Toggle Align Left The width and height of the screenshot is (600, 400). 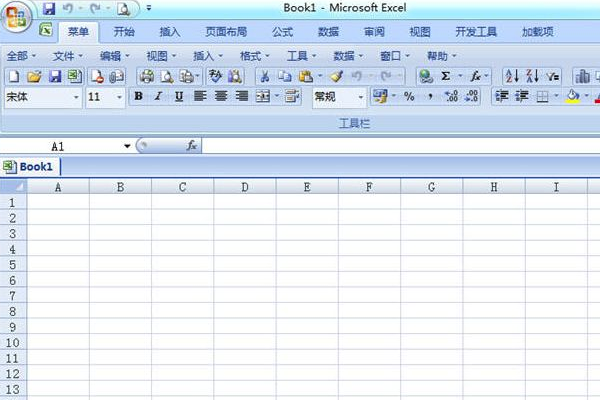[x=200, y=96]
